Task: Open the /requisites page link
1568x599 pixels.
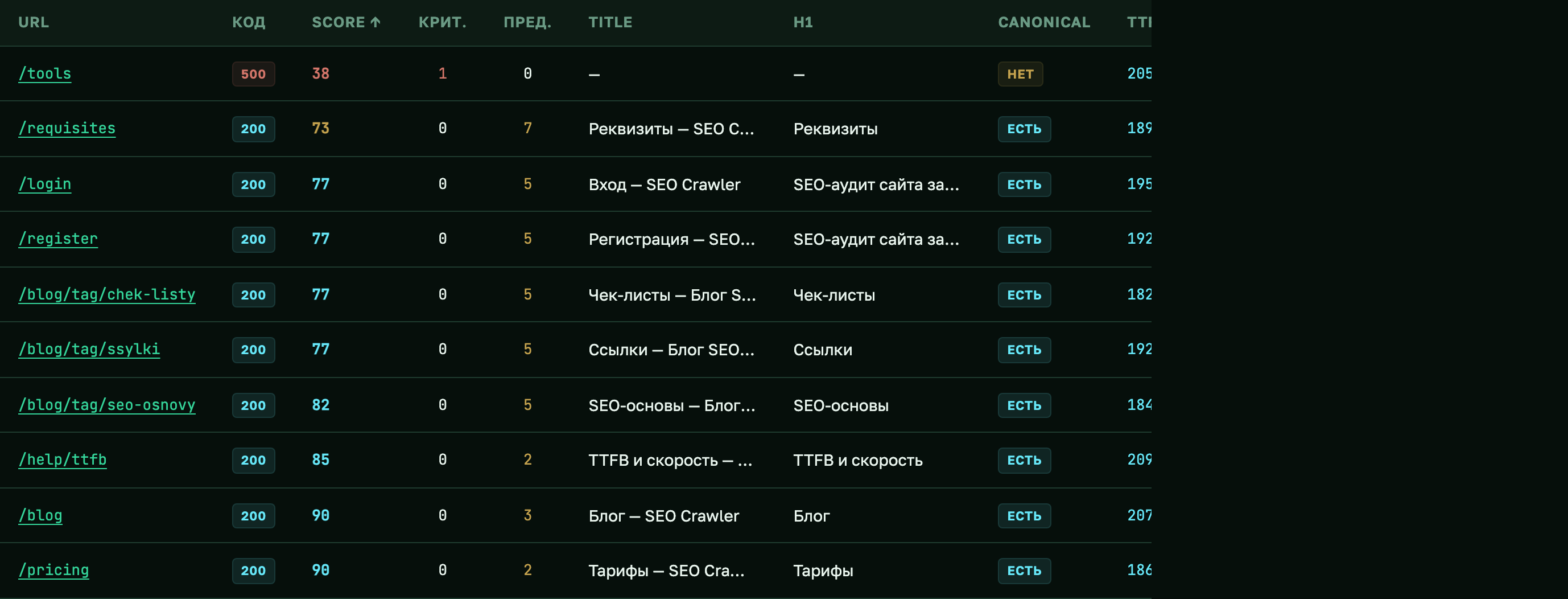Action: (67, 129)
